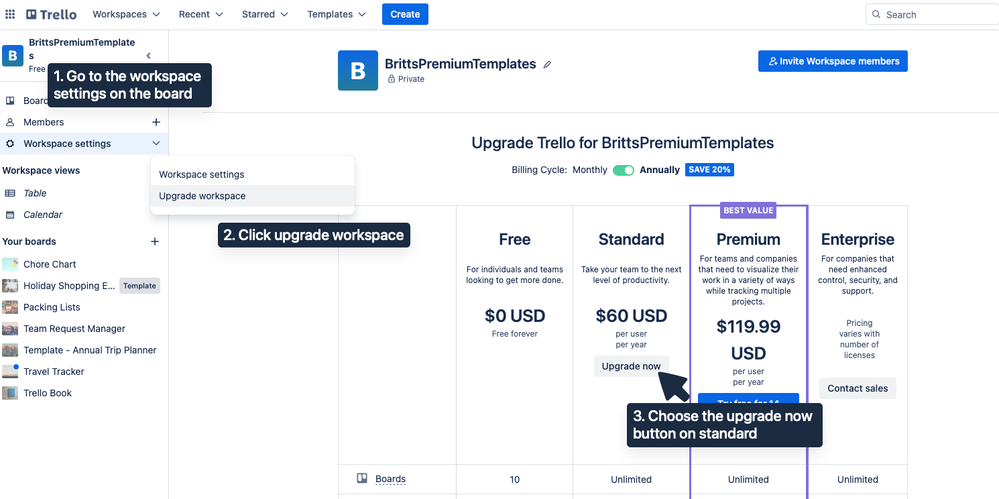Select the Annually billing label
This screenshot has width=999, height=499.
(x=660, y=170)
